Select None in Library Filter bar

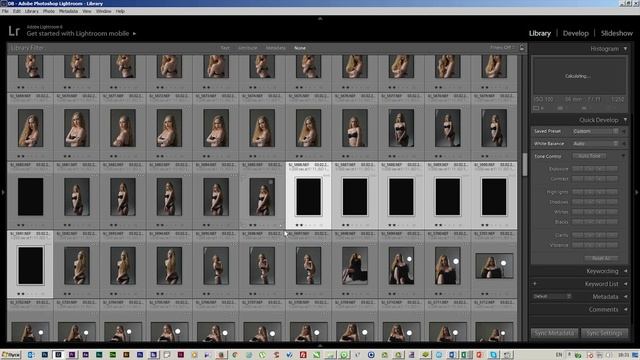coord(300,48)
